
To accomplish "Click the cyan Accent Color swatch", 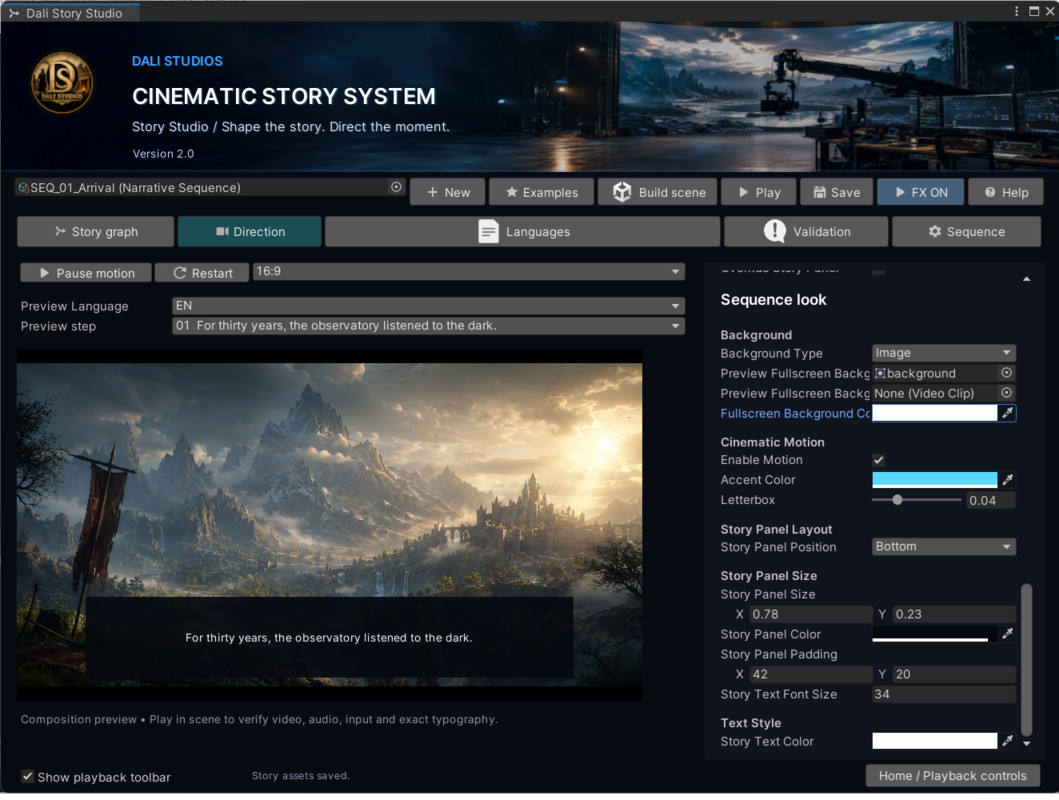I will (935, 480).
